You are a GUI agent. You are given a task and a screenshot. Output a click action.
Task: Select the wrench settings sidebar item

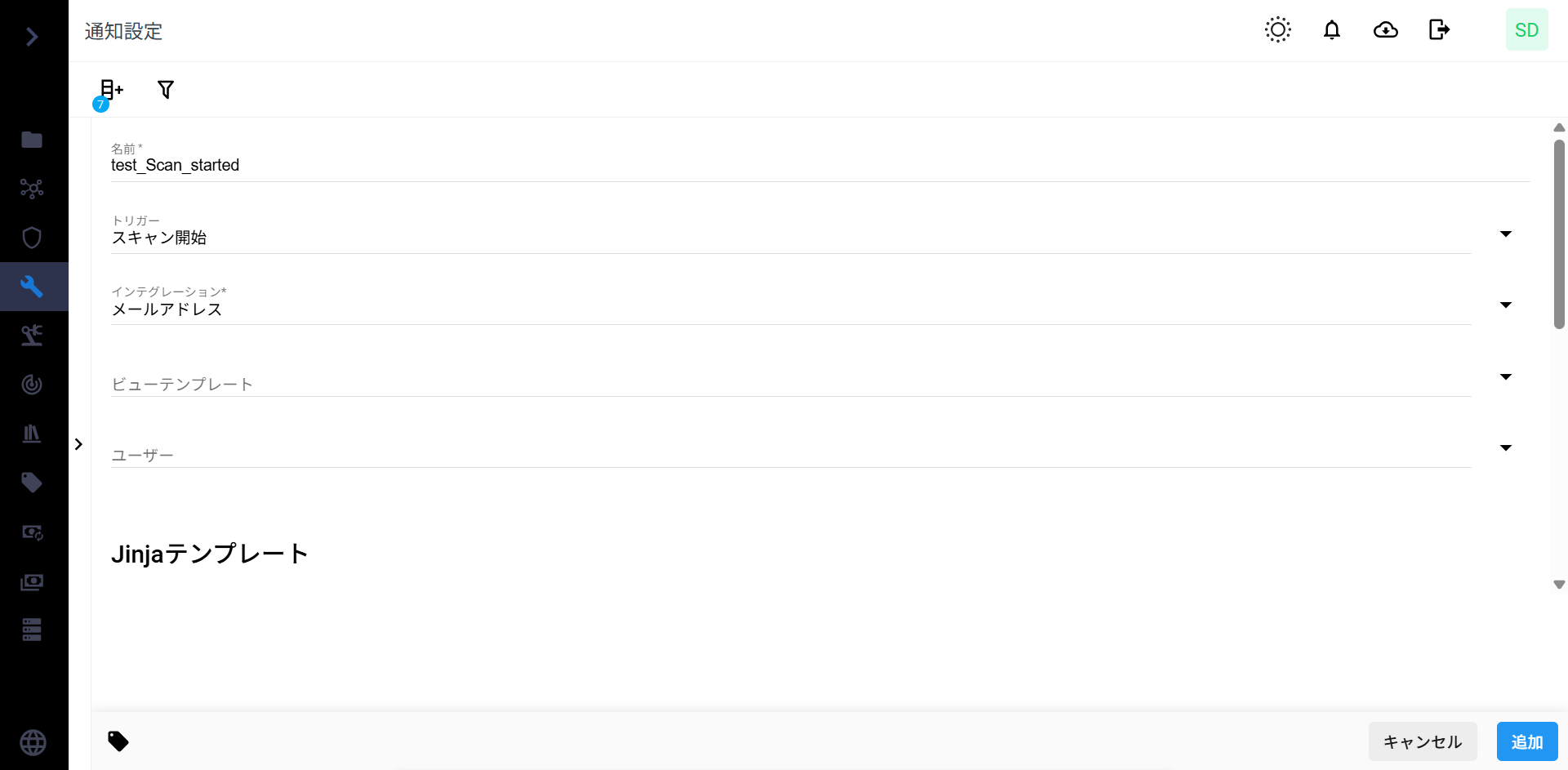(x=32, y=287)
